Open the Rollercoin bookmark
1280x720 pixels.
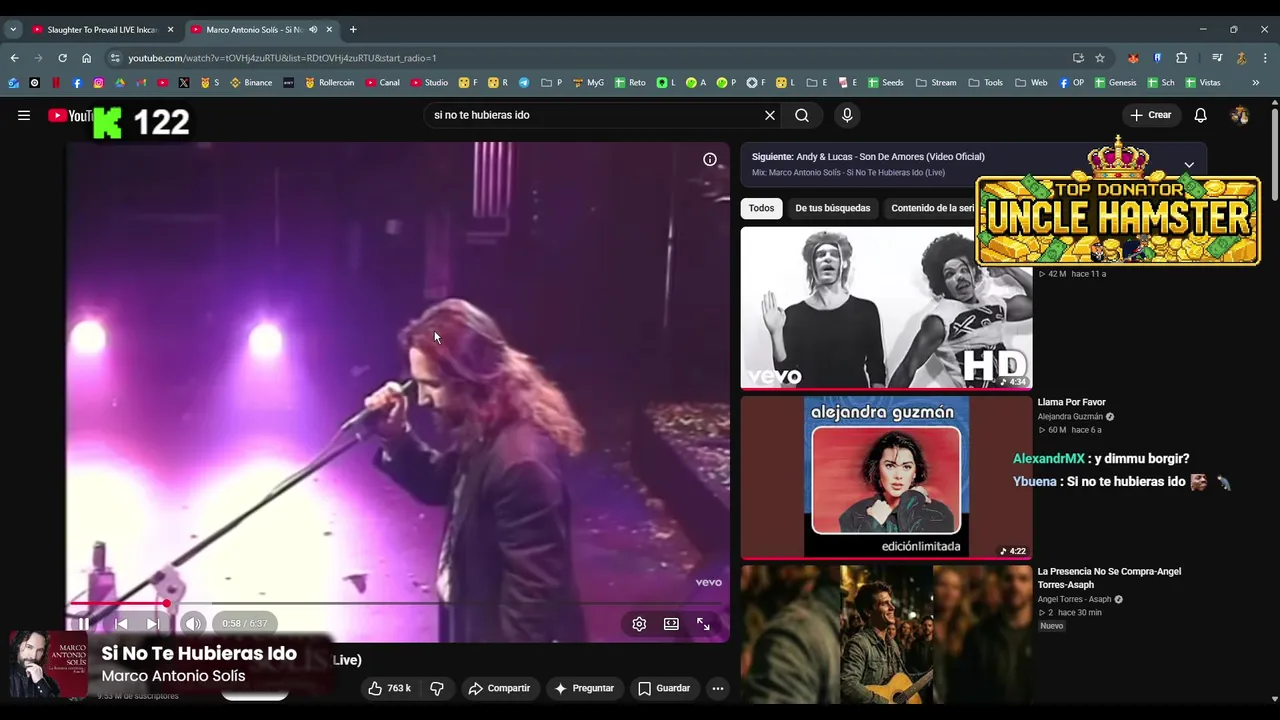tap(329, 83)
